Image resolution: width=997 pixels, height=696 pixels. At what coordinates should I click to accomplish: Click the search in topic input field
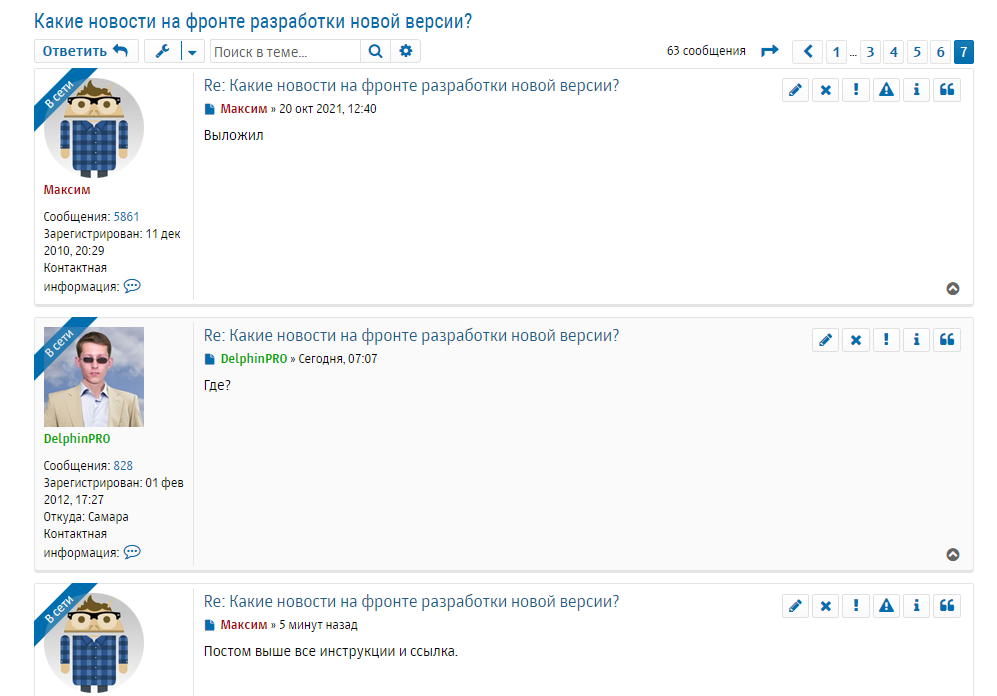tap(285, 51)
